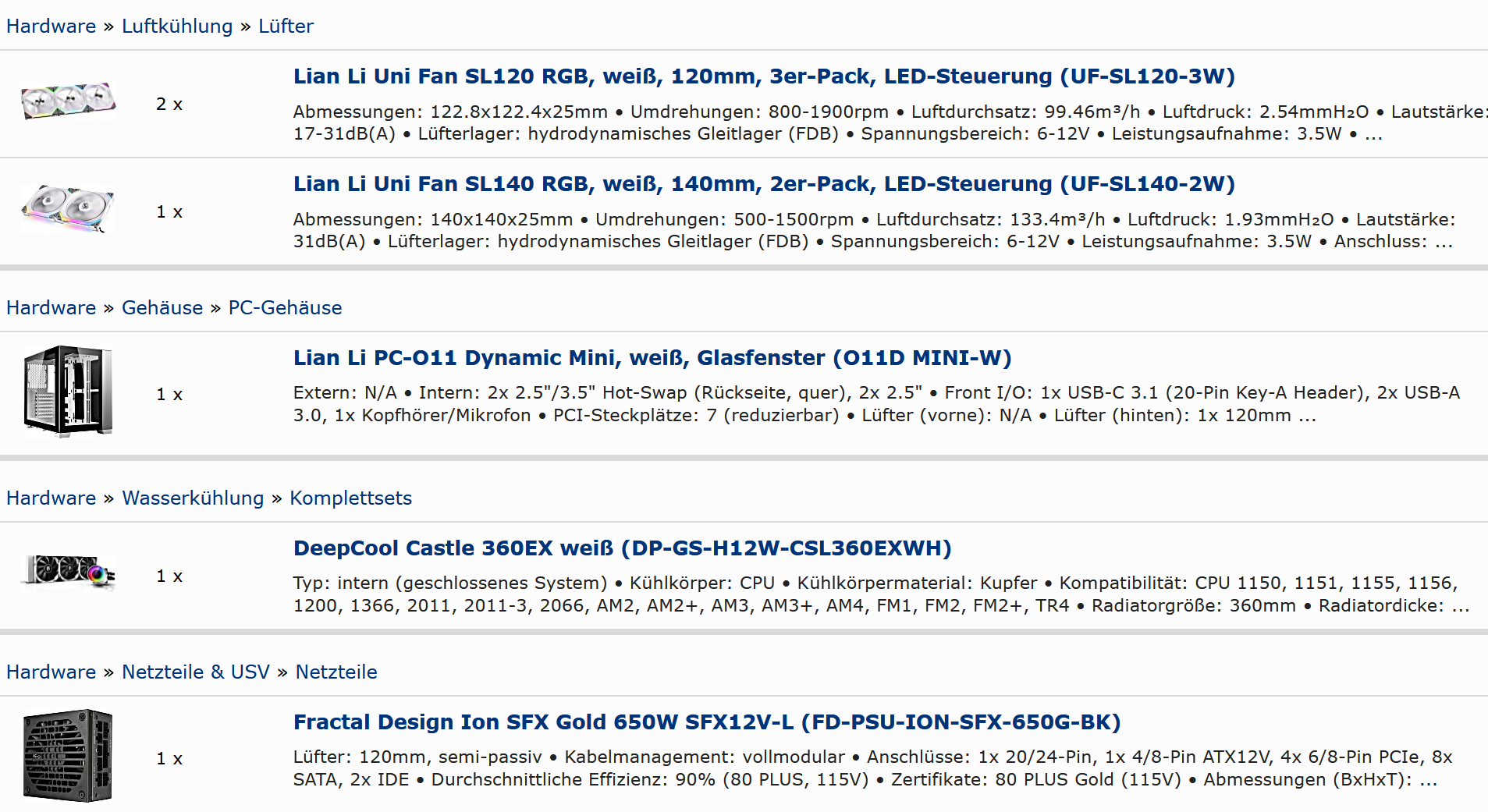1488x812 pixels.
Task: Select the '1 x' quantity for DeepCool Castle
Action: pos(169,576)
